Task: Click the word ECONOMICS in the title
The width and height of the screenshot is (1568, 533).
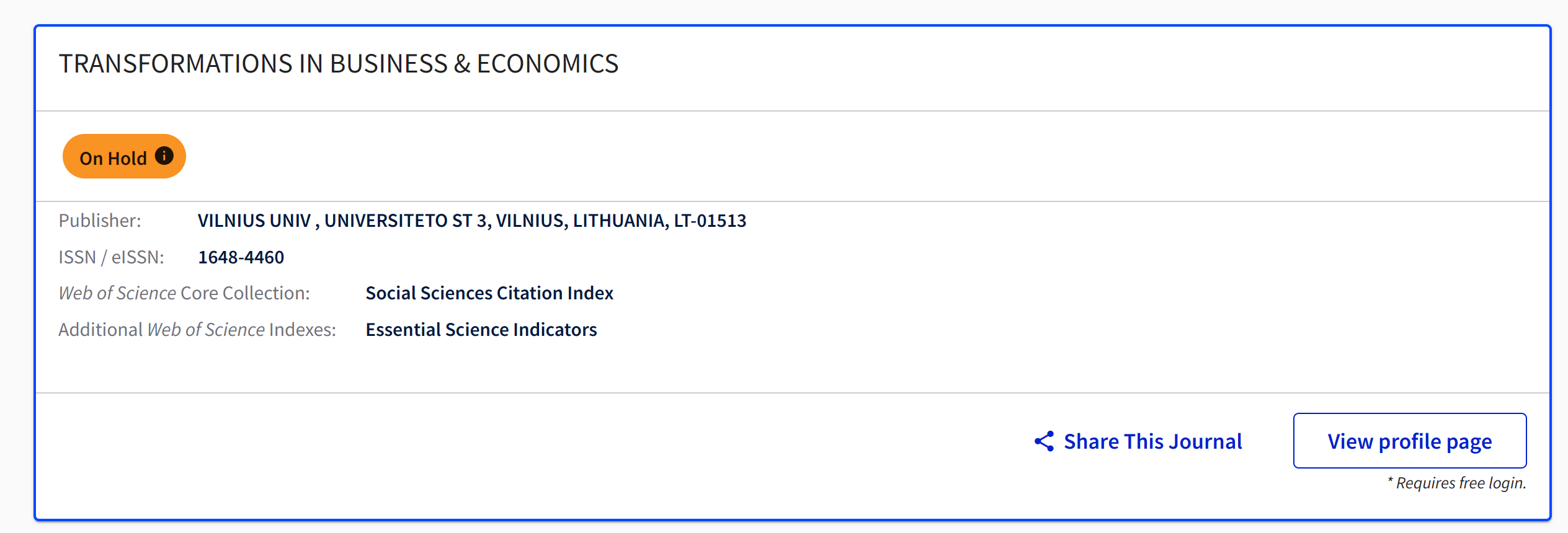Action: [547, 64]
